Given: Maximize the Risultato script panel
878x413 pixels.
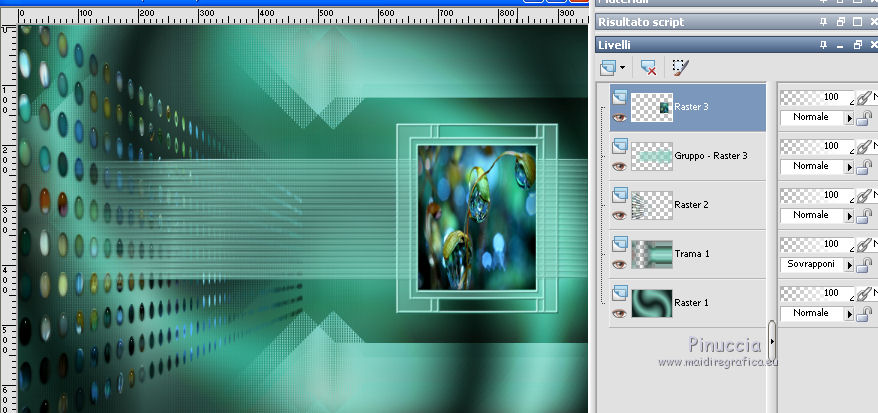Looking at the screenshot, I should pos(857,22).
